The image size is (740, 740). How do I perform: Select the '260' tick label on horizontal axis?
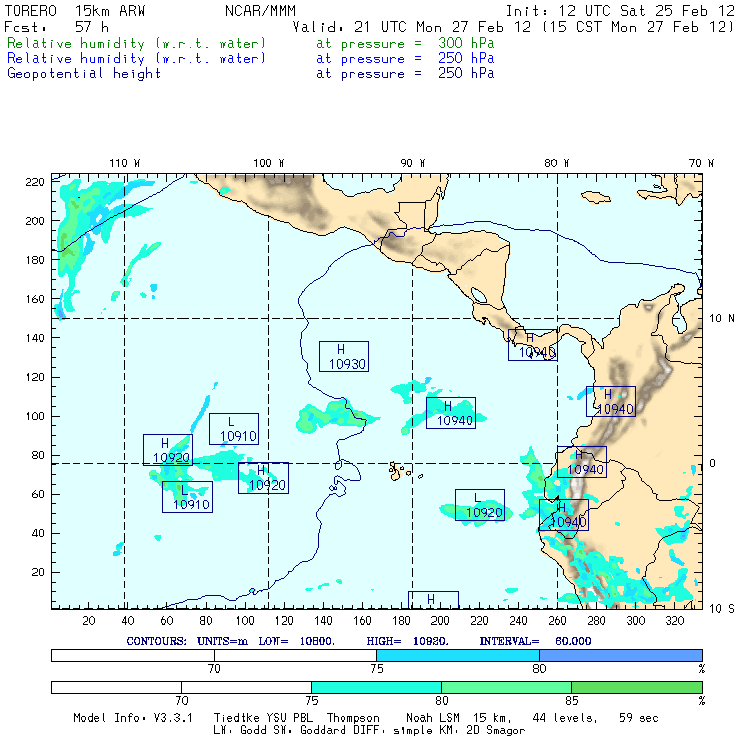(x=557, y=621)
